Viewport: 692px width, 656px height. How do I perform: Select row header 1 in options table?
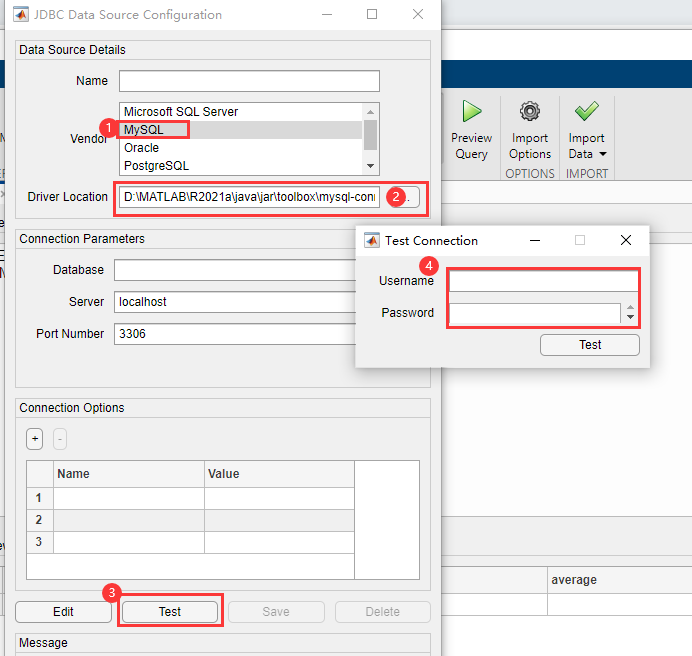[x=40, y=498]
